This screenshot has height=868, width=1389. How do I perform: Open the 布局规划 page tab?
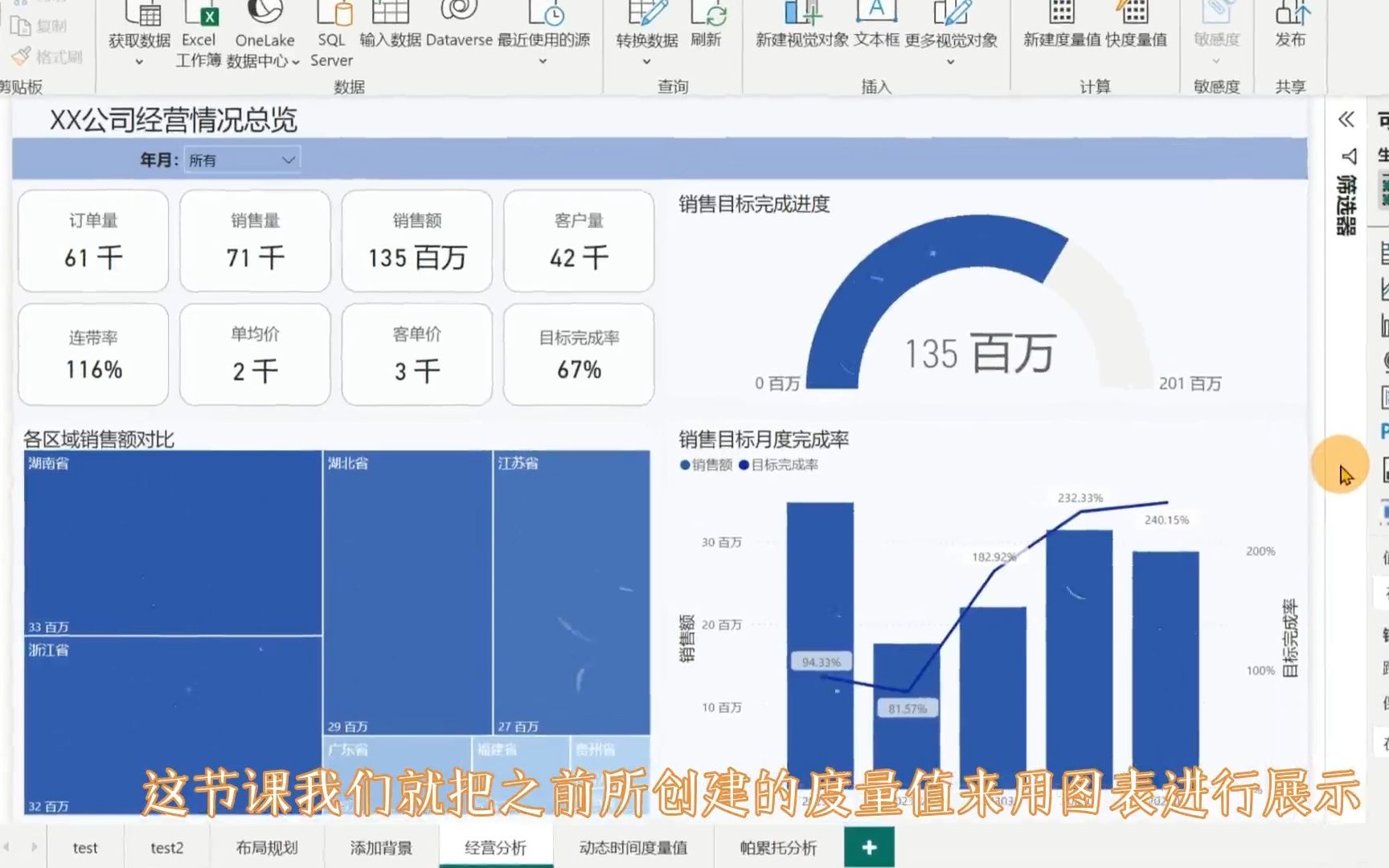coord(267,848)
